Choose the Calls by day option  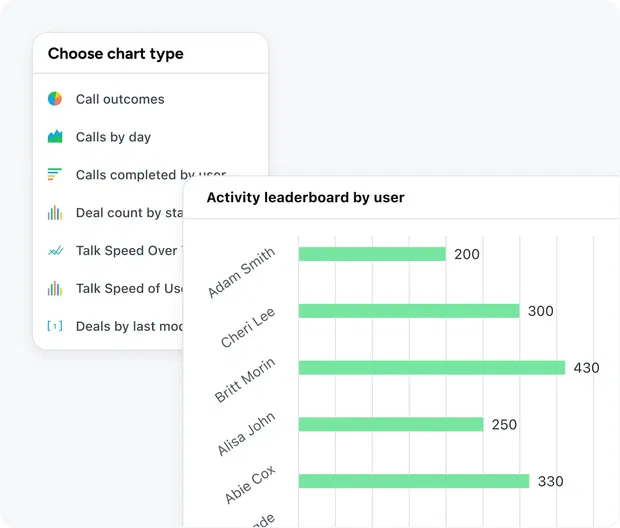pyautogui.click(x=113, y=137)
